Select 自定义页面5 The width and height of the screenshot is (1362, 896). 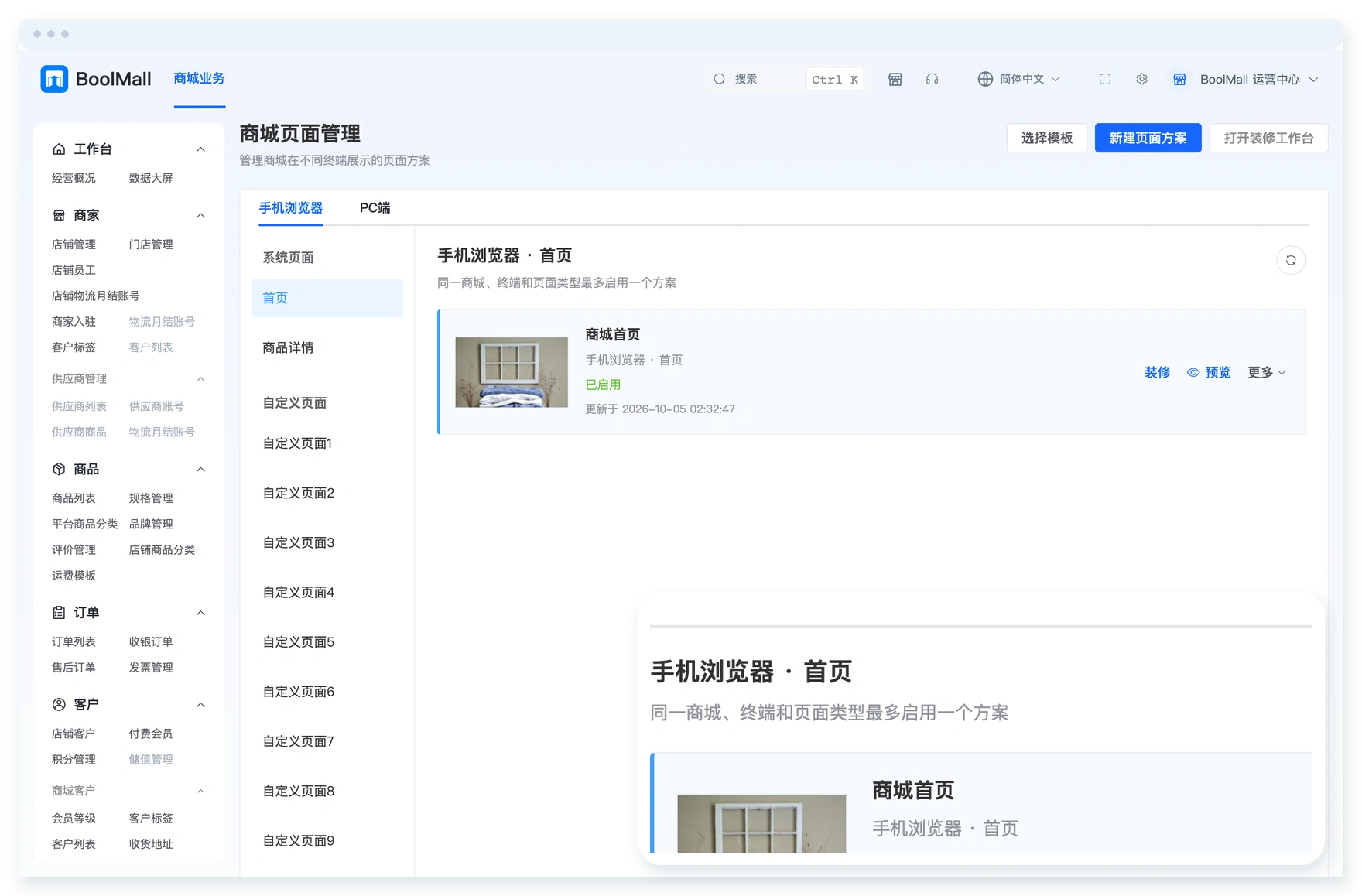click(327, 641)
